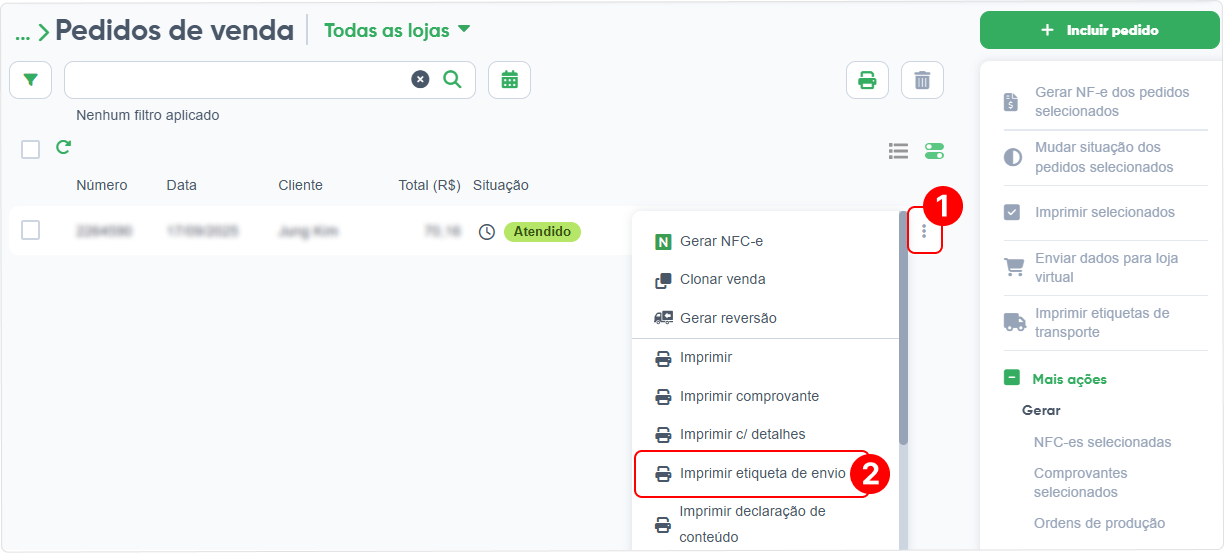The width and height of the screenshot is (1224, 553).
Task: Click the Situação column header
Action: click(x=501, y=185)
